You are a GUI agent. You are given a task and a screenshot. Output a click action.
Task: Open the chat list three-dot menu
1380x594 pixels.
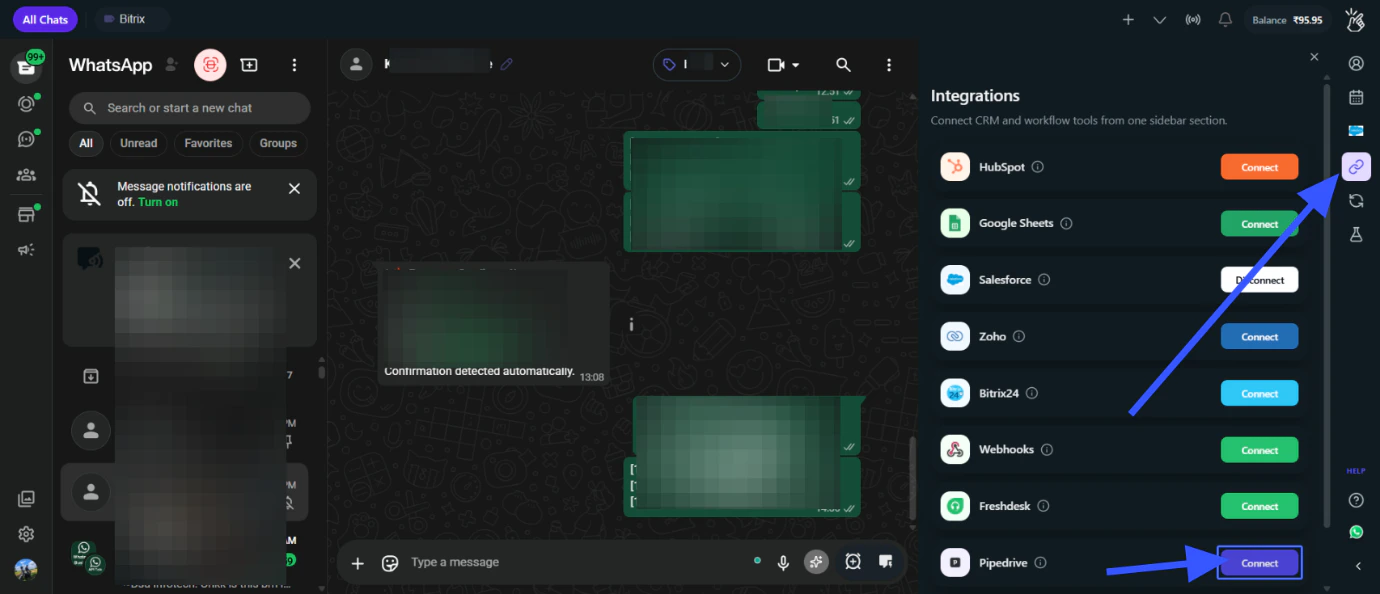(x=294, y=65)
